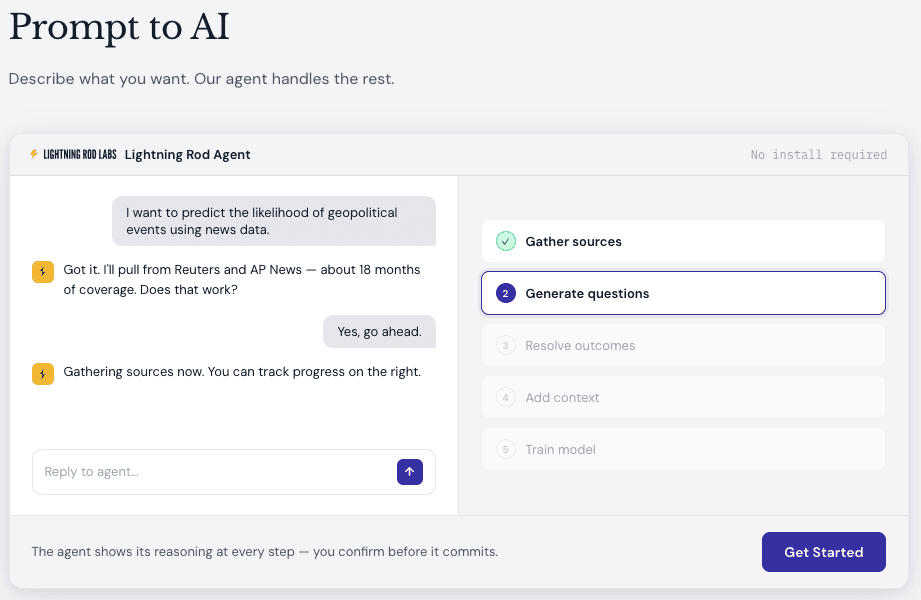Screen dimensions: 921x600
Task: Select the Gather sources step
Action: pyautogui.click(x=683, y=242)
